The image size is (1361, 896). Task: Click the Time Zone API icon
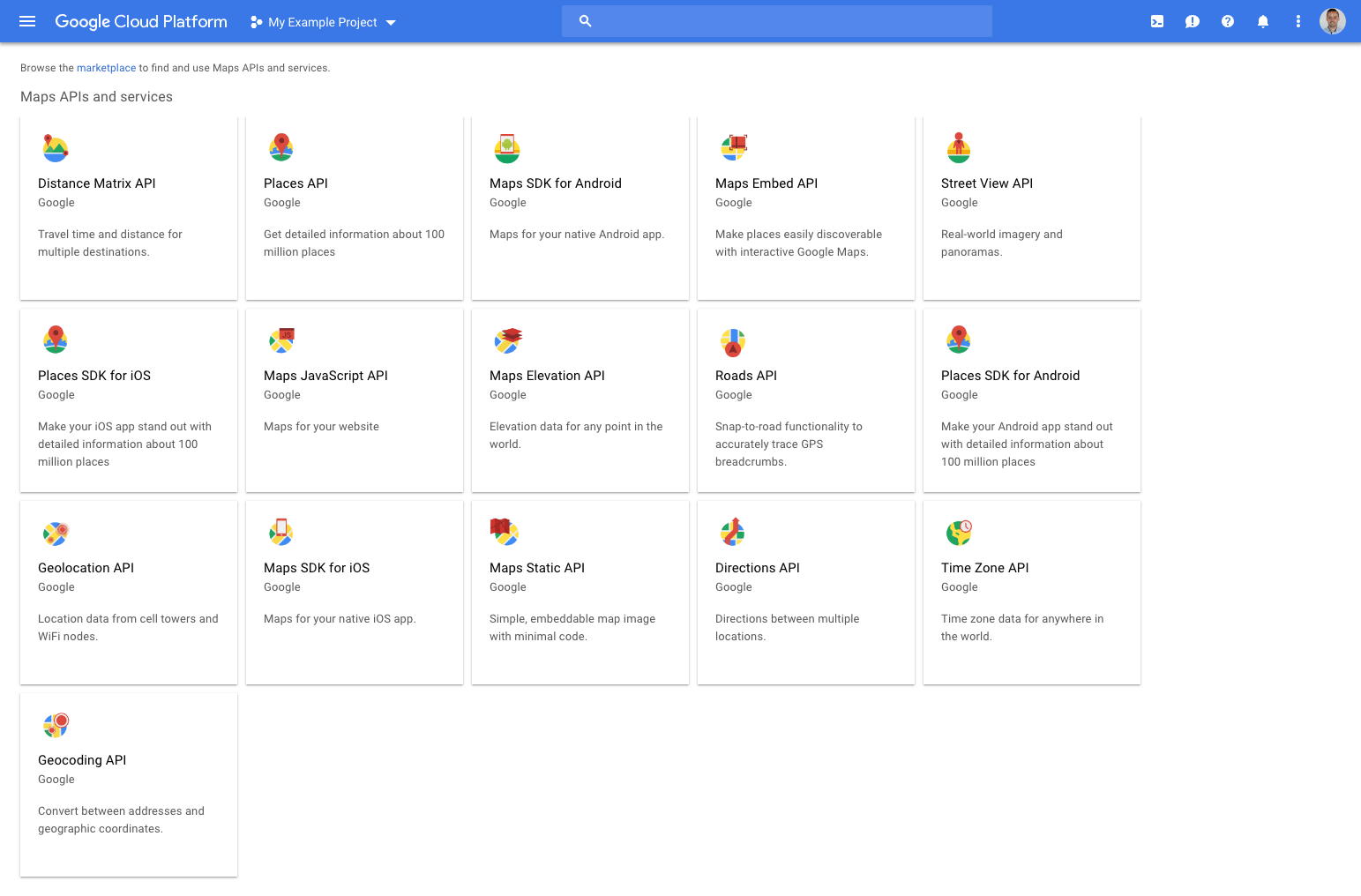tap(959, 532)
